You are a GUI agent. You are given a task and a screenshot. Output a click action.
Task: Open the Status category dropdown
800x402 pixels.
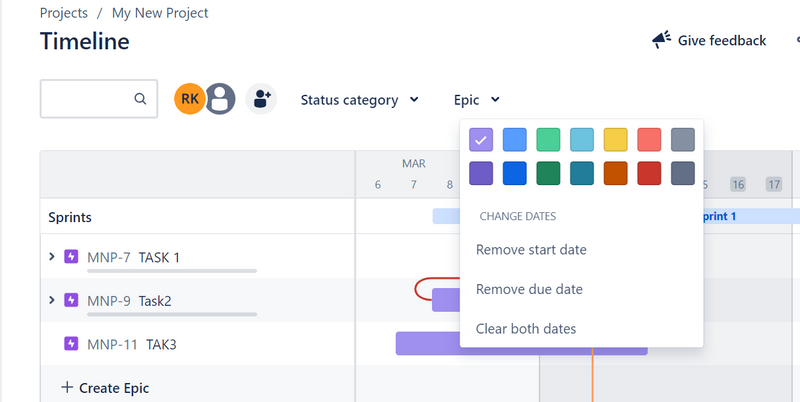coord(359,100)
